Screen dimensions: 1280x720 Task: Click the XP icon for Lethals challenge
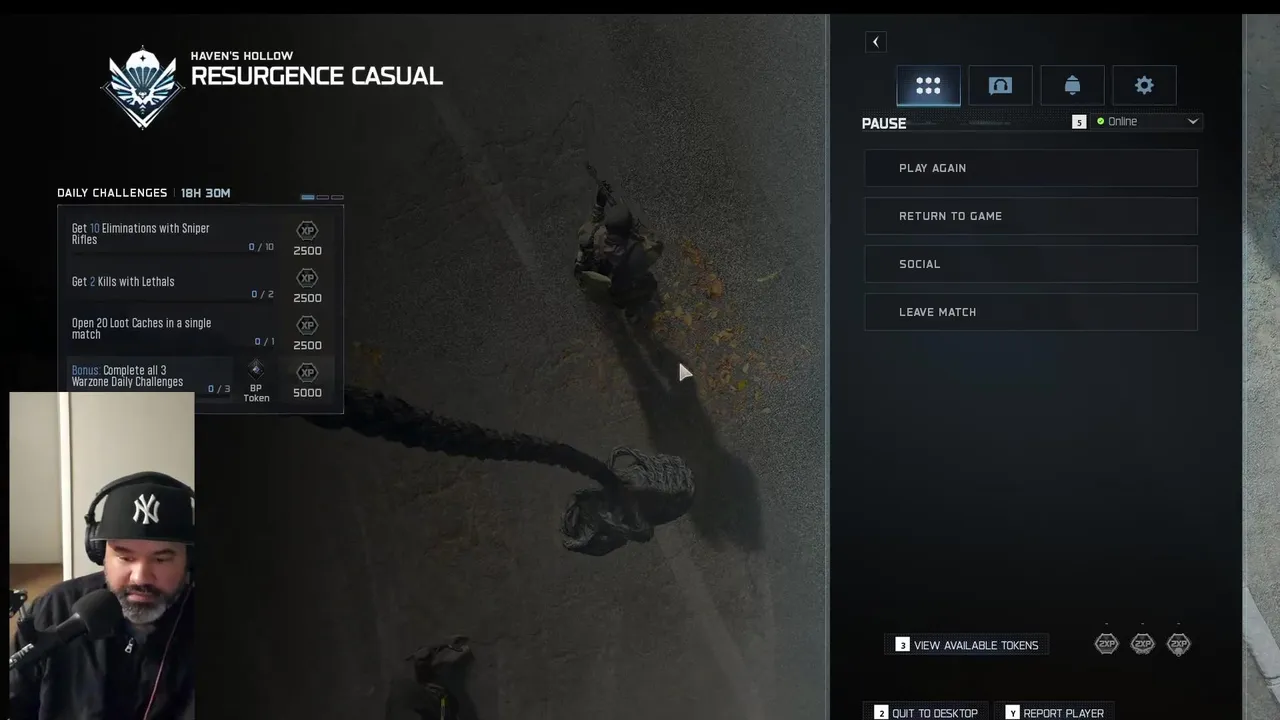(x=307, y=278)
